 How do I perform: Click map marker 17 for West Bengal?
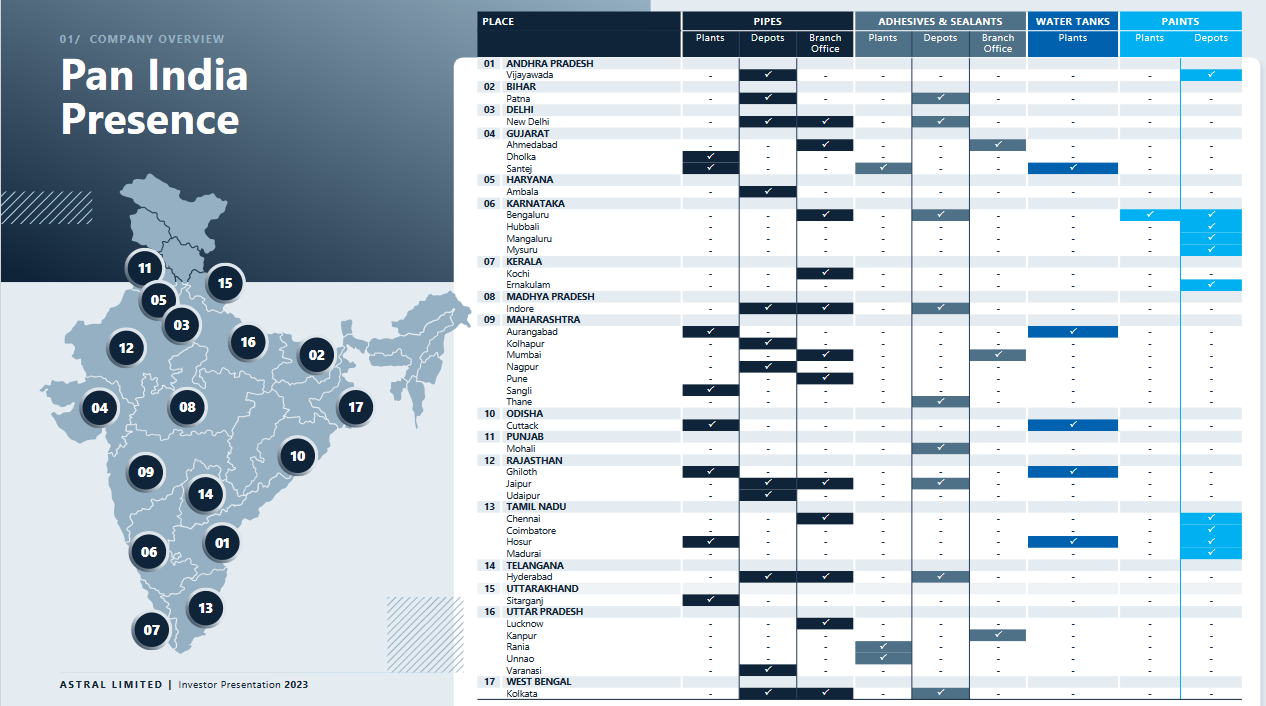click(x=355, y=407)
